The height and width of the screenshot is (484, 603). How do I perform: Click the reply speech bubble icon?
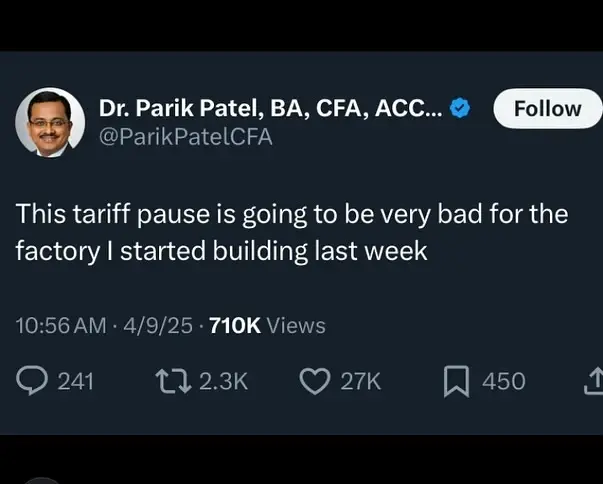(32, 381)
